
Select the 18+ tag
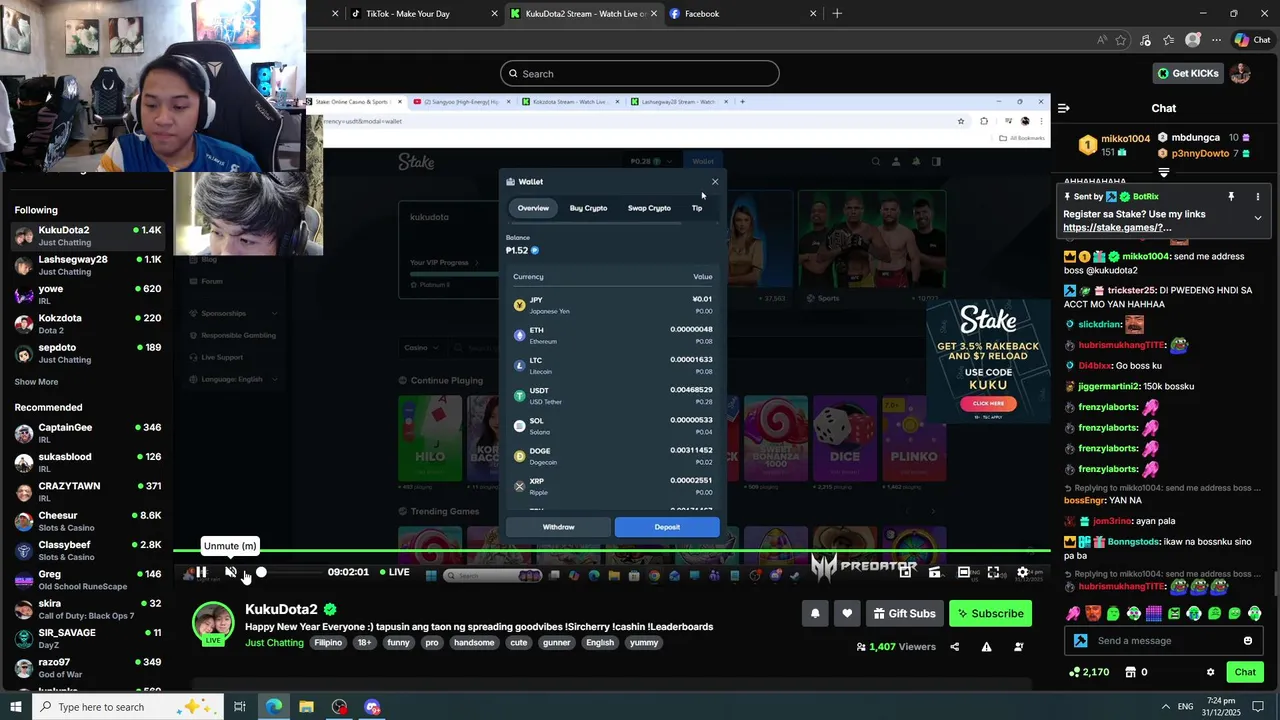click(x=364, y=642)
